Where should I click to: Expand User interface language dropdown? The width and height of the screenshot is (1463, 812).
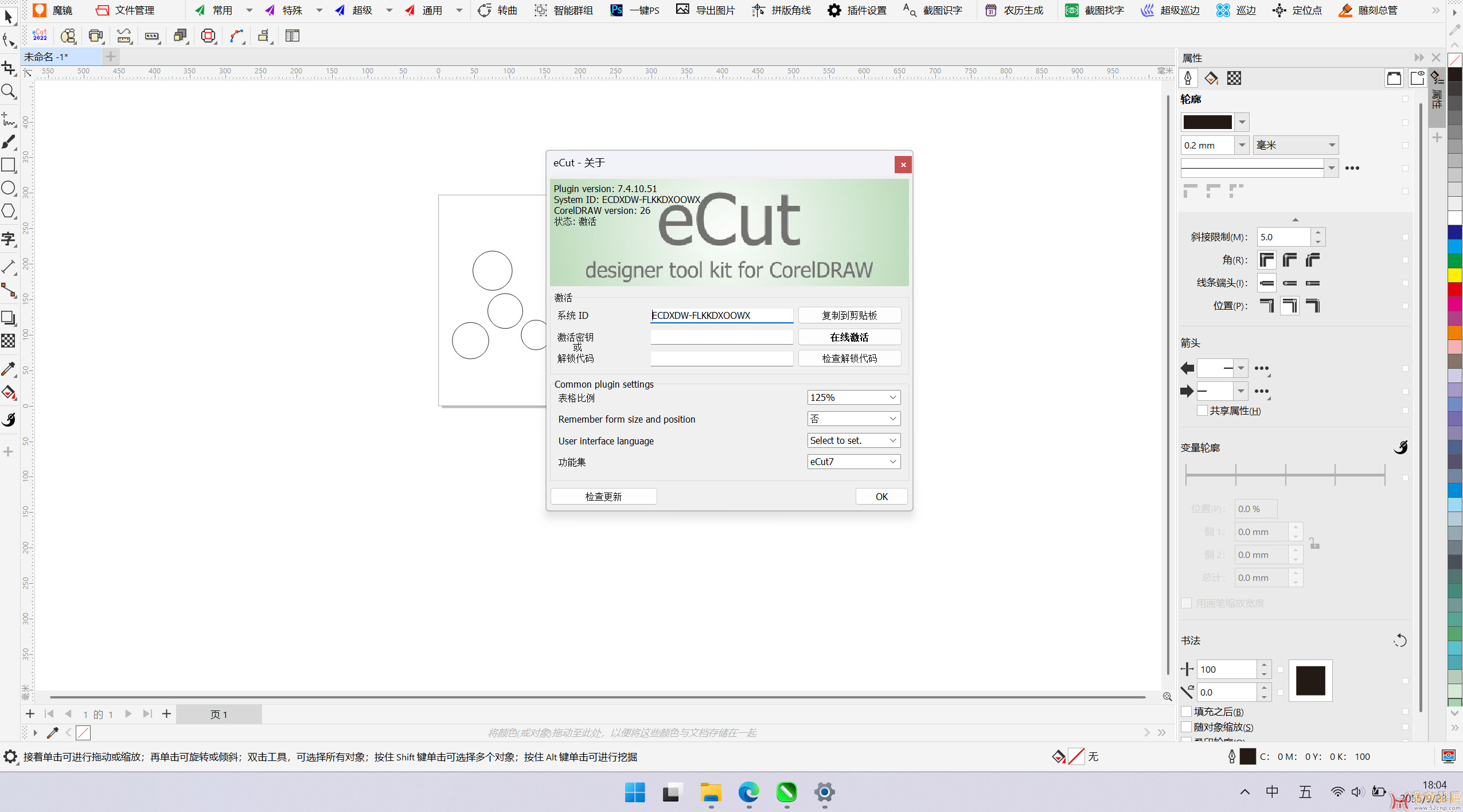pos(853,440)
